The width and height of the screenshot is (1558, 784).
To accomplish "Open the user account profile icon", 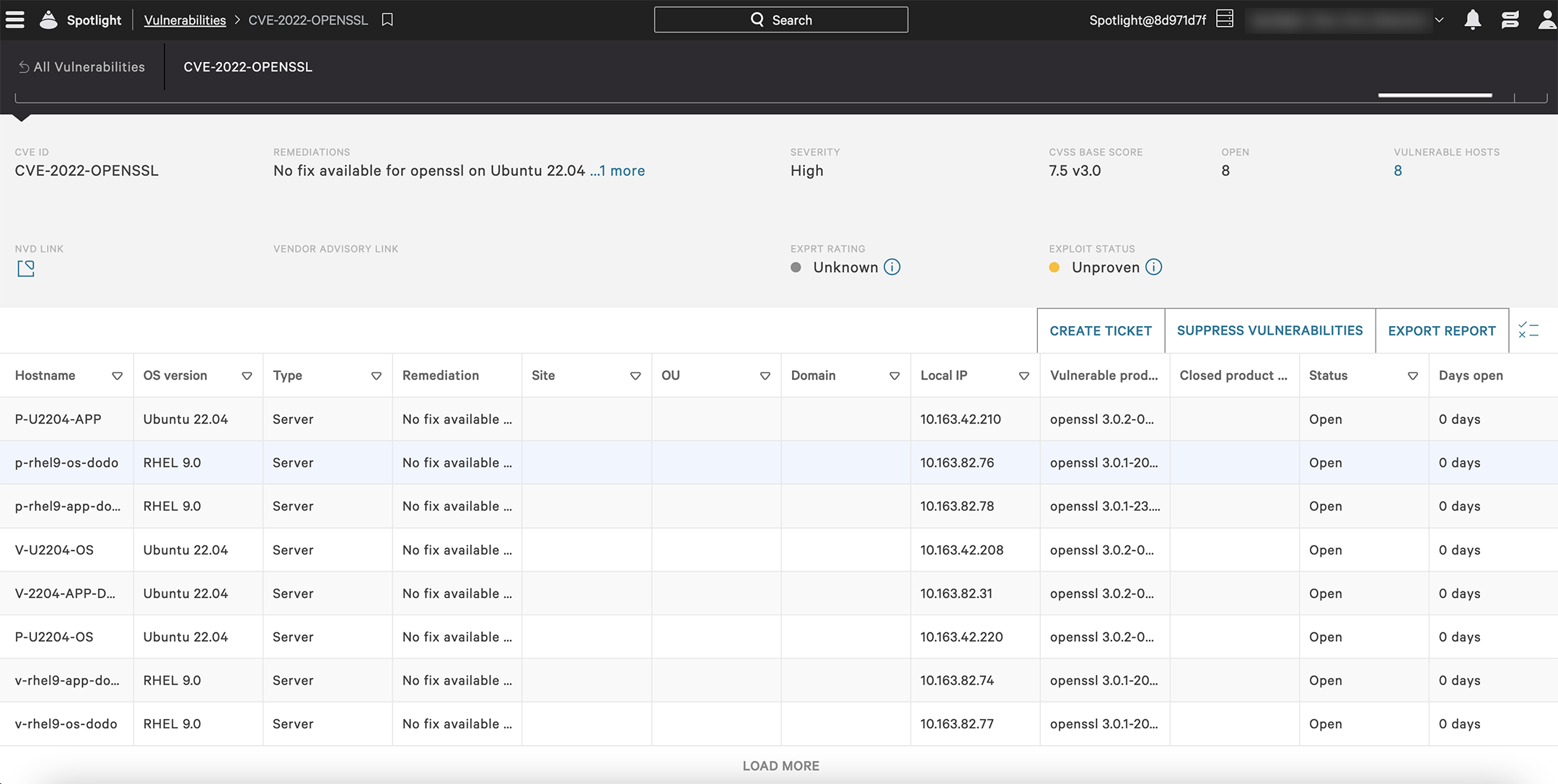I will click(1547, 19).
